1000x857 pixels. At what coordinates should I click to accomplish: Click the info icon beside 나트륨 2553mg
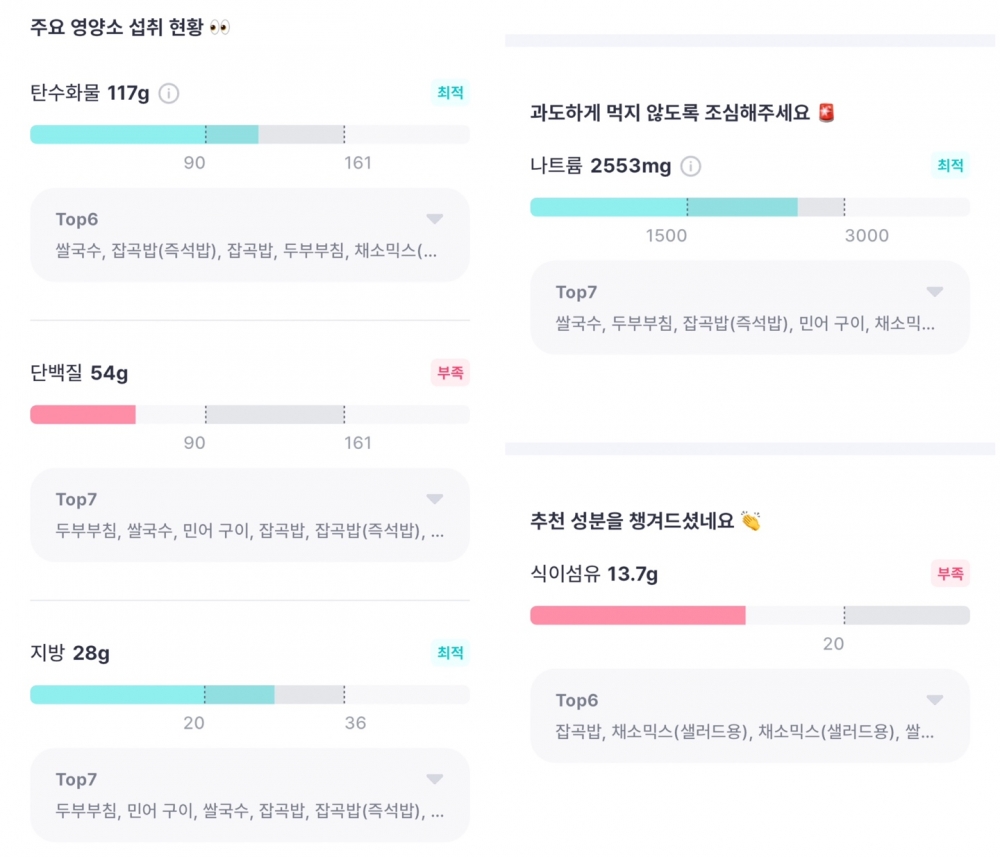pyautogui.click(x=690, y=166)
